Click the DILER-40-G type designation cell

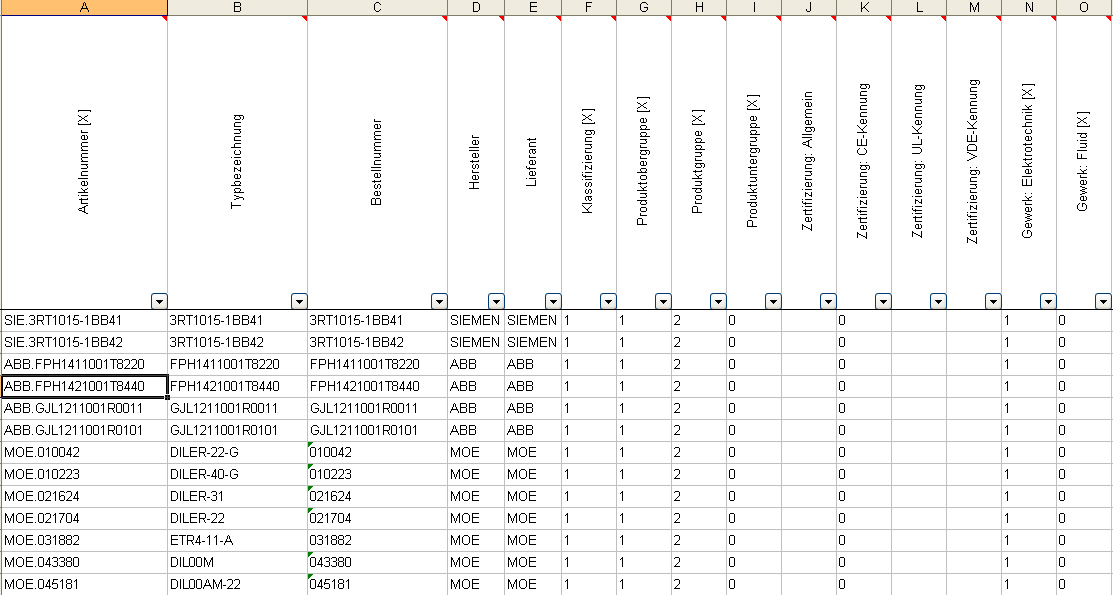[x=237, y=475]
